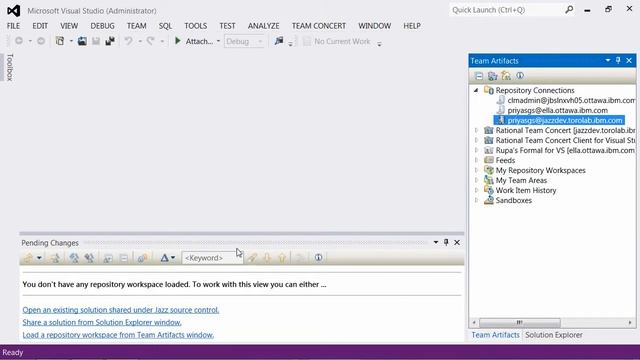Screen dimensions: 640x360
Task: Open the TEAM CONCERT menu
Action: click(x=319, y=26)
